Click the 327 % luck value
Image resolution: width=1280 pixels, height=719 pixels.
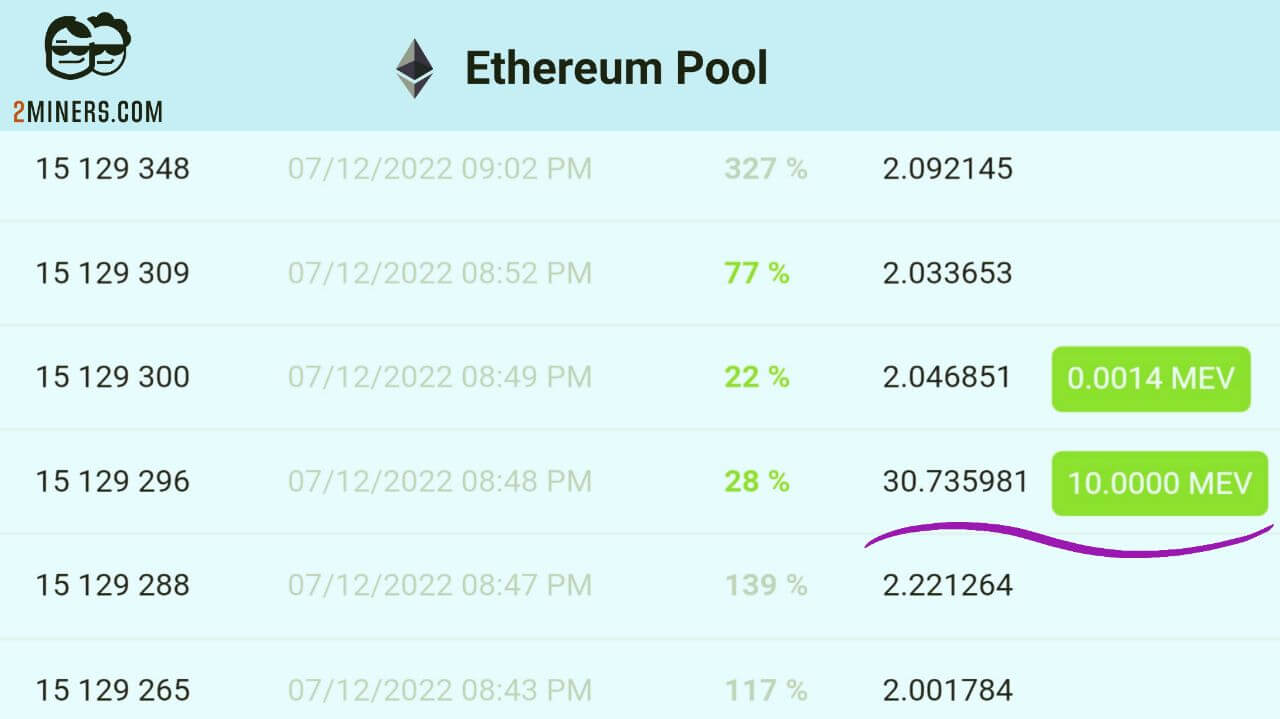point(765,169)
